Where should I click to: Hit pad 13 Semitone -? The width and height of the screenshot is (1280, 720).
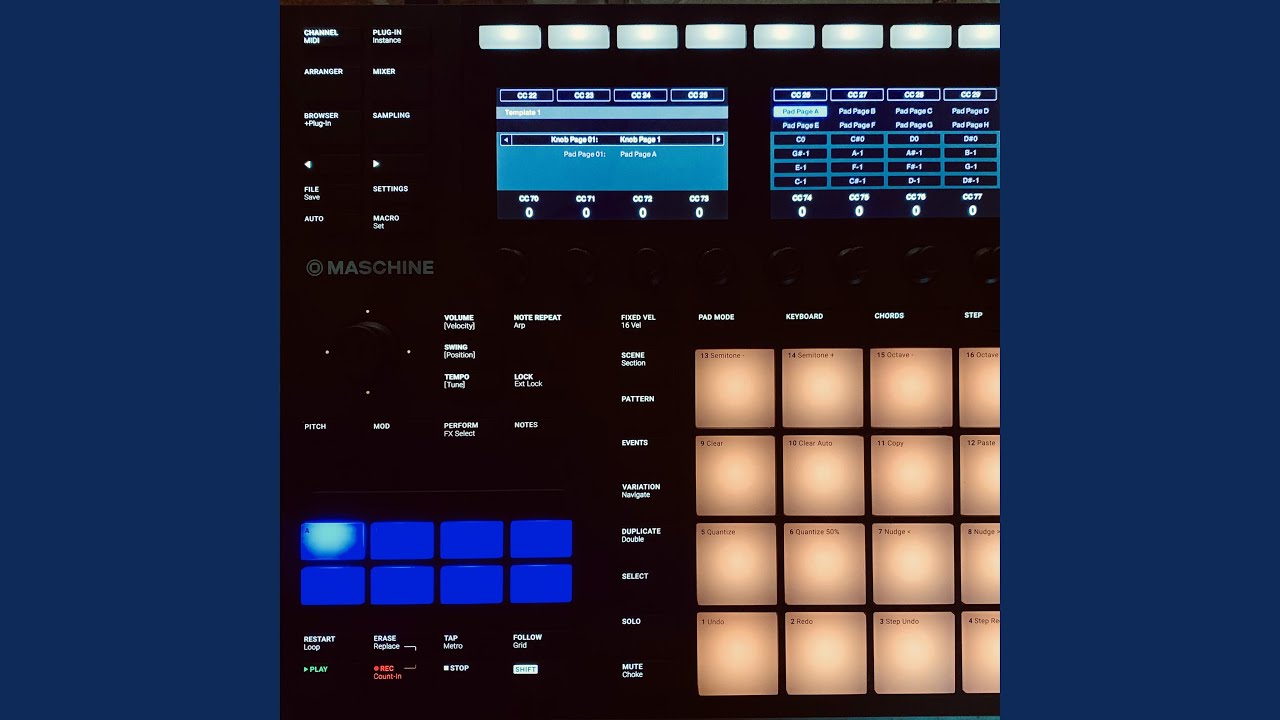[735, 389]
